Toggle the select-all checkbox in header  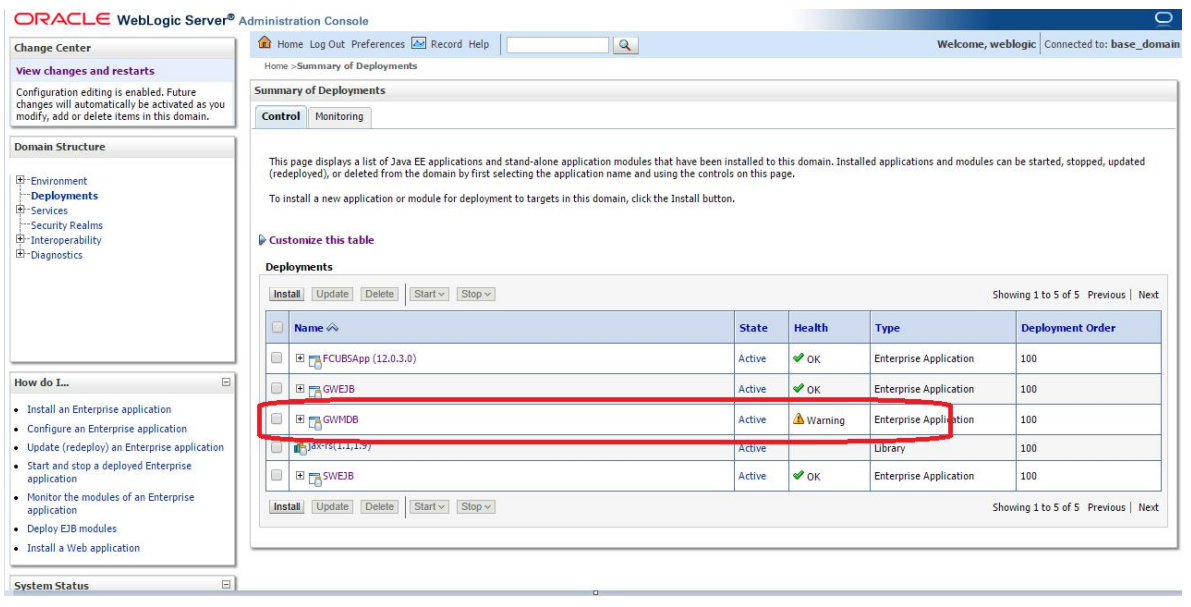(277, 327)
